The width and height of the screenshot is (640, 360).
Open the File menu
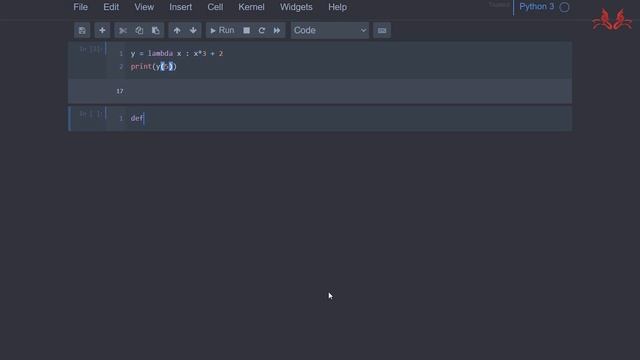80,7
